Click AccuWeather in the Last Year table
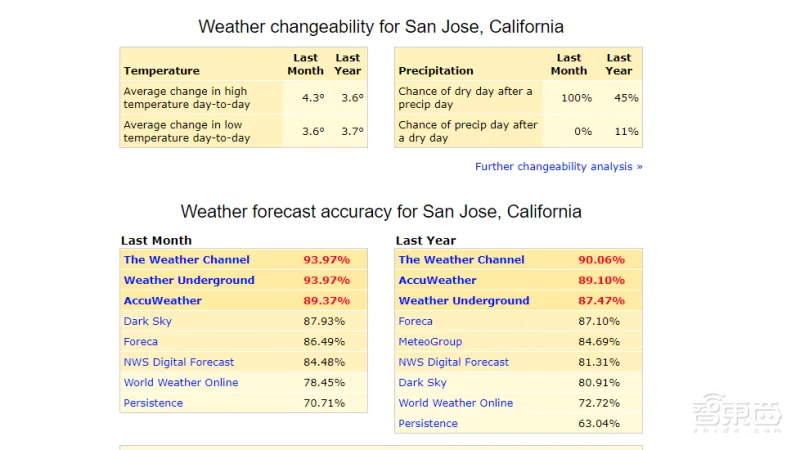Viewport: 800px width, 450px height. pyautogui.click(x=437, y=280)
